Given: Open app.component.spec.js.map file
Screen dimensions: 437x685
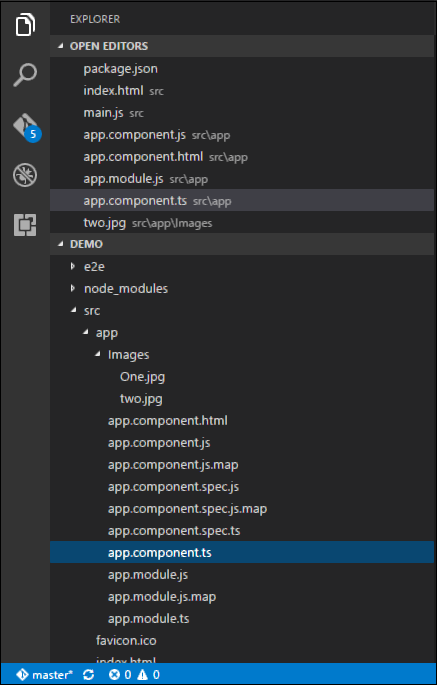Looking at the screenshot, I should click(x=242, y=509).
